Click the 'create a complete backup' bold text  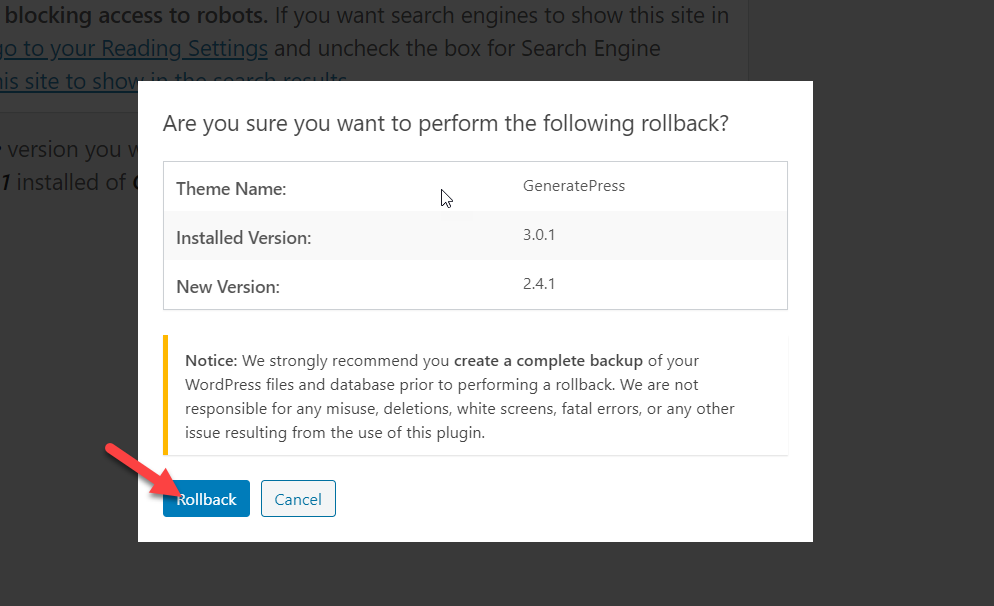548,361
